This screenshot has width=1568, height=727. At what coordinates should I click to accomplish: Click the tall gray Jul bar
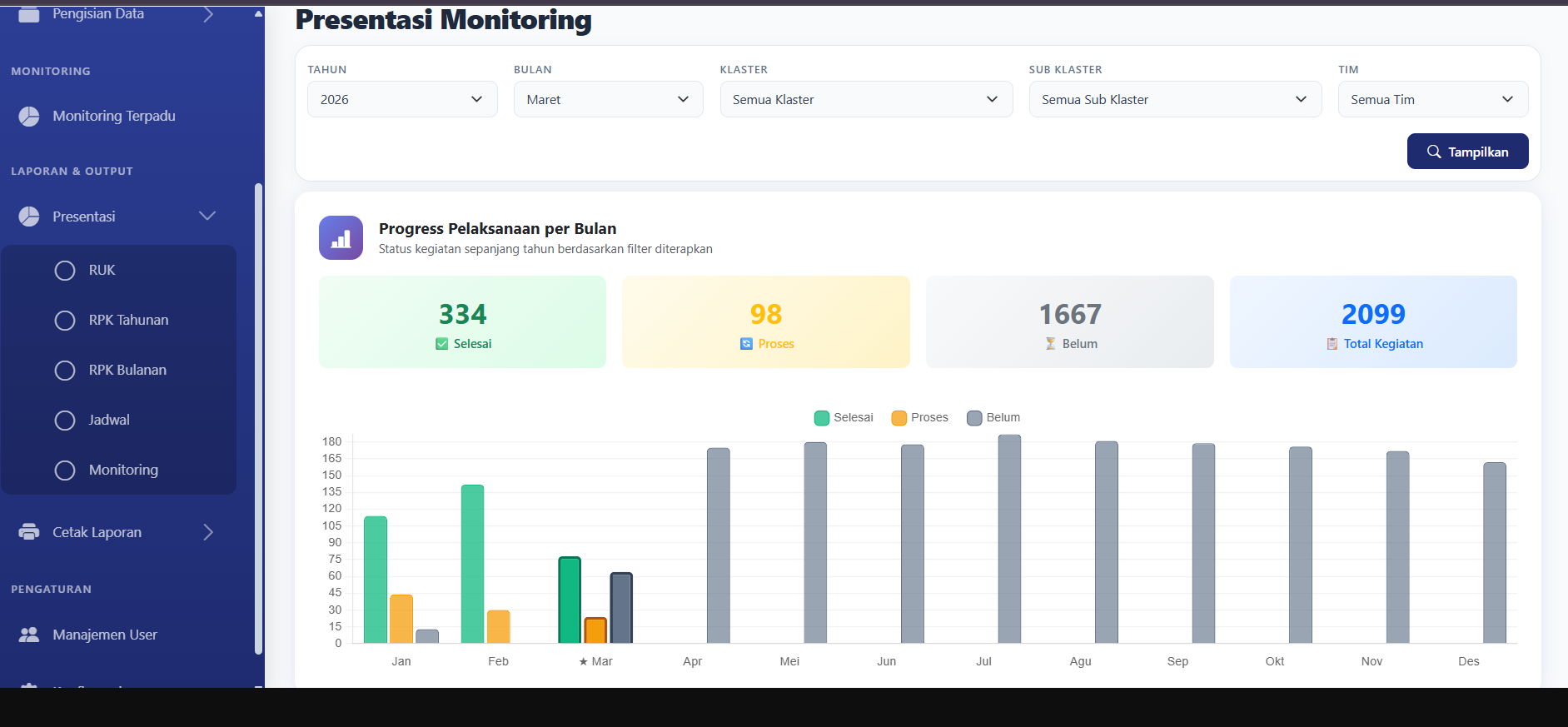pos(1009,539)
